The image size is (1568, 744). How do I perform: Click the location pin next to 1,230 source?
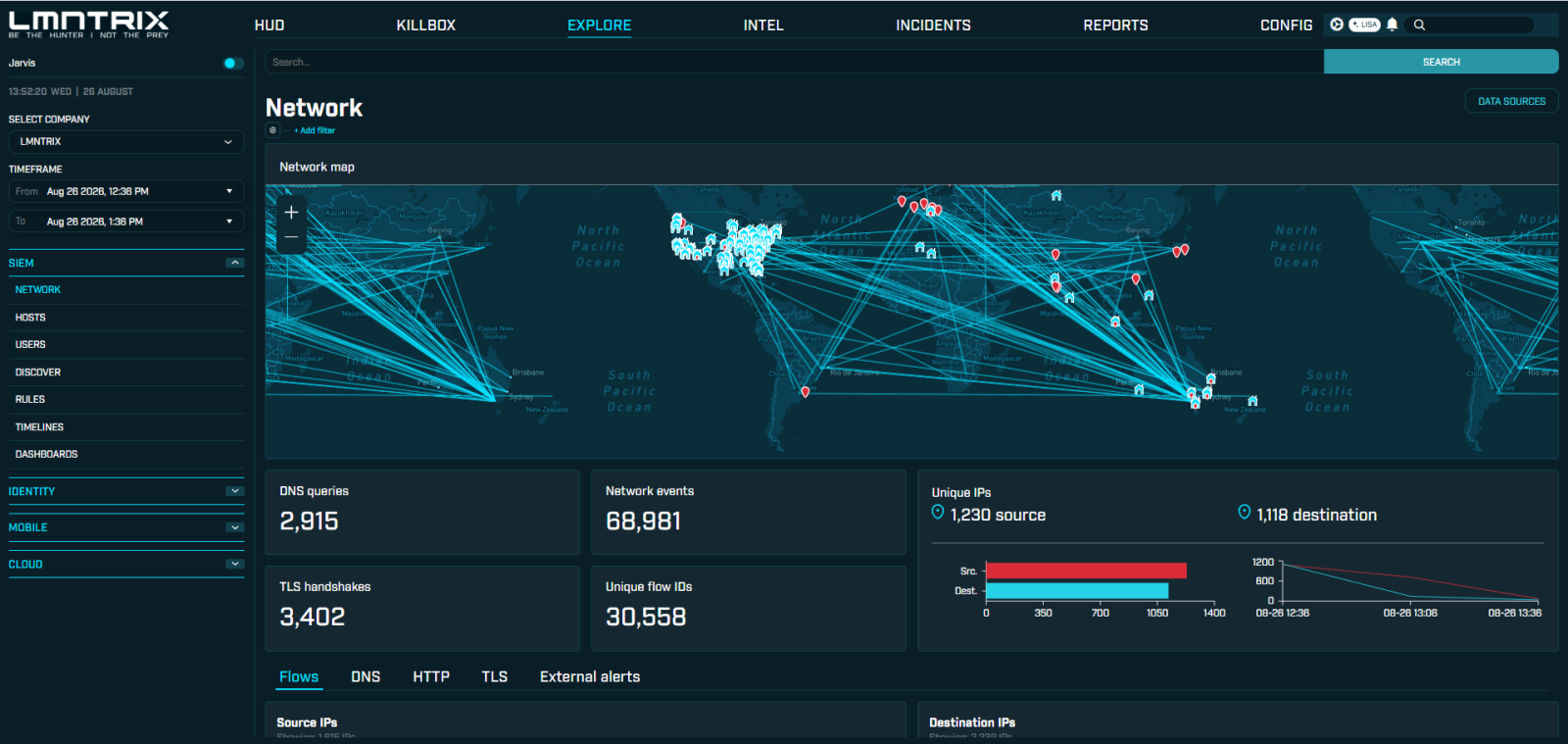[x=938, y=513]
